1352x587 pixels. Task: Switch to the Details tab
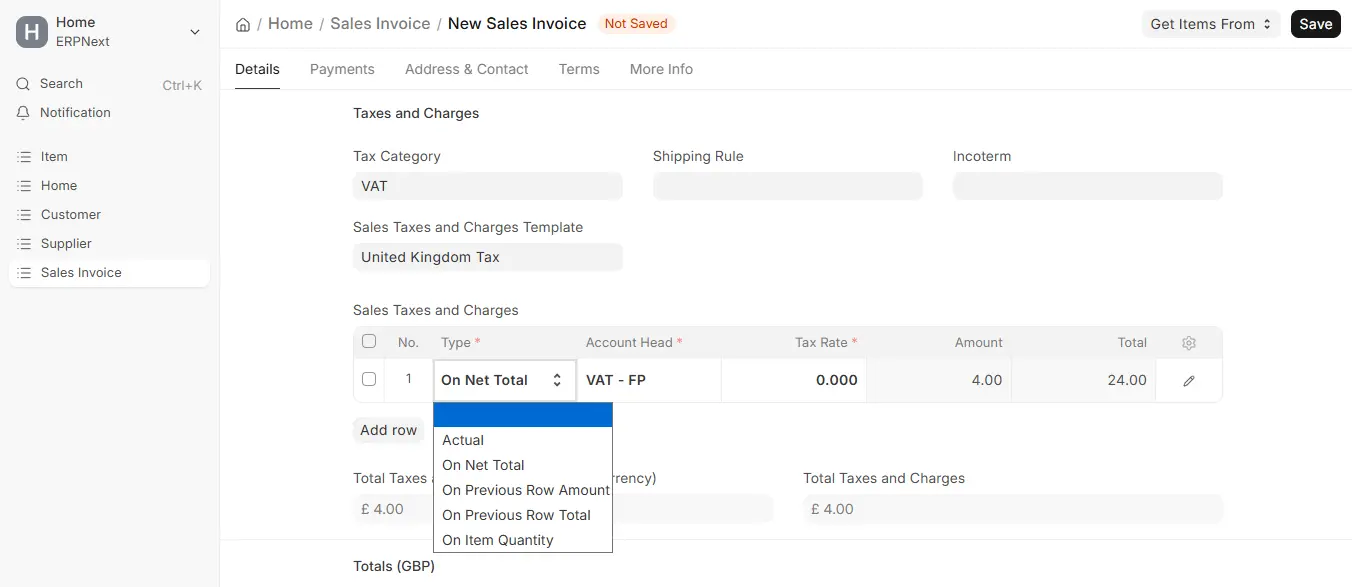(257, 69)
